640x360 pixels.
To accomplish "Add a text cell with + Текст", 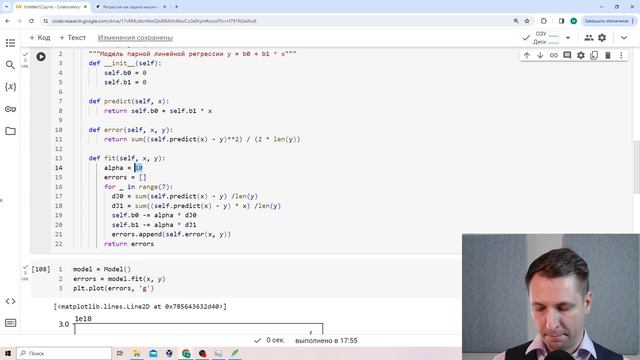I will click(73, 38).
